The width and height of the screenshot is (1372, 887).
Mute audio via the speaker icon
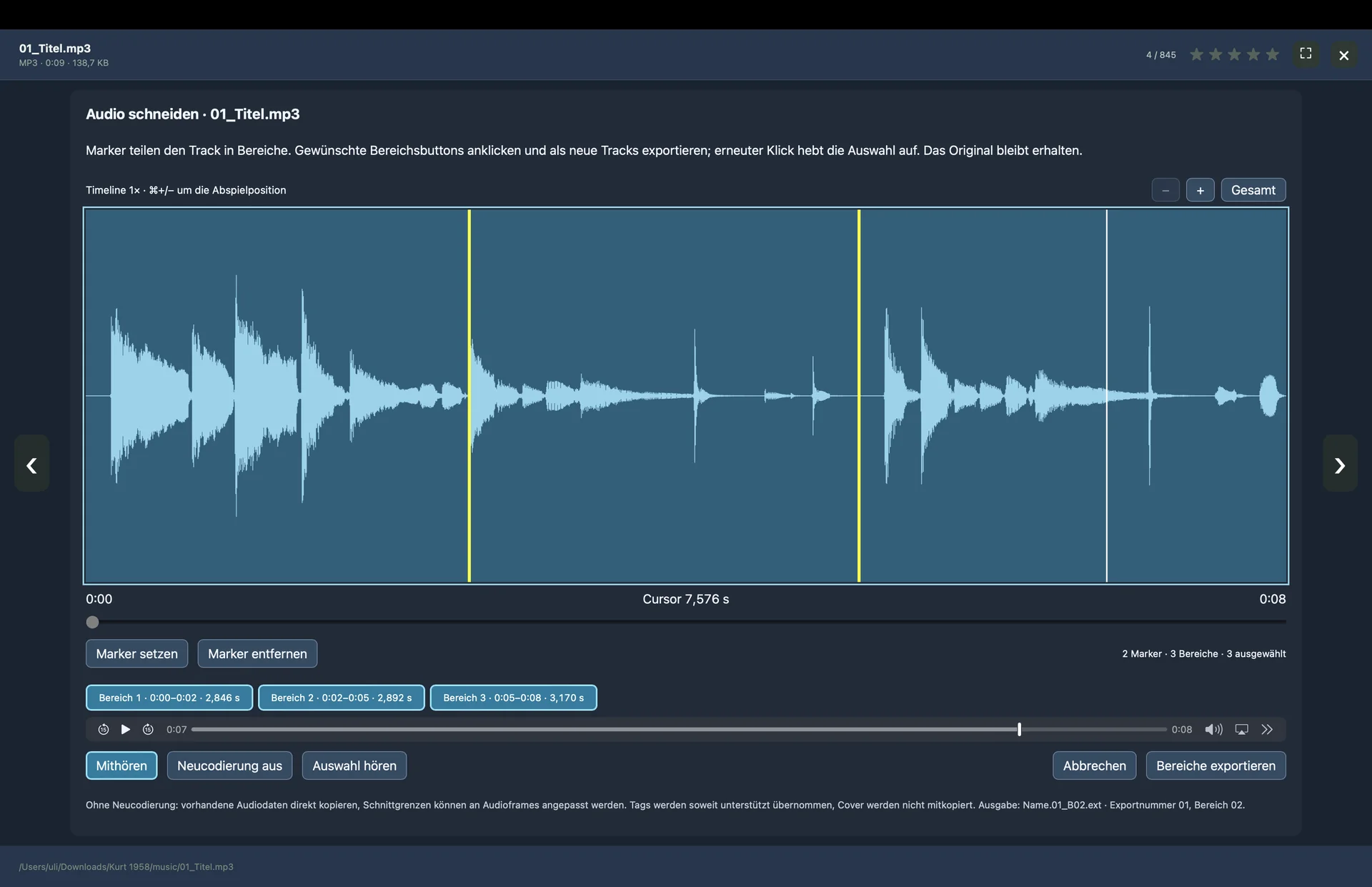click(x=1213, y=729)
